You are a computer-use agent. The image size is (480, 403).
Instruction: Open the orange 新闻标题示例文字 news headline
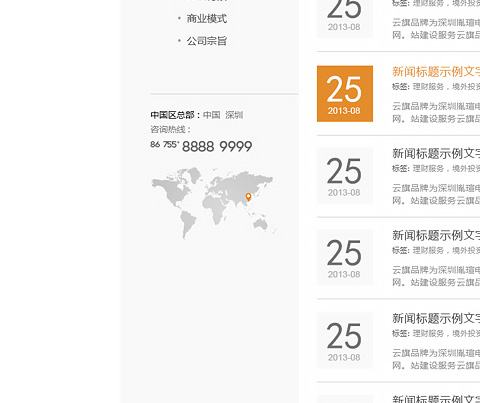point(436,71)
